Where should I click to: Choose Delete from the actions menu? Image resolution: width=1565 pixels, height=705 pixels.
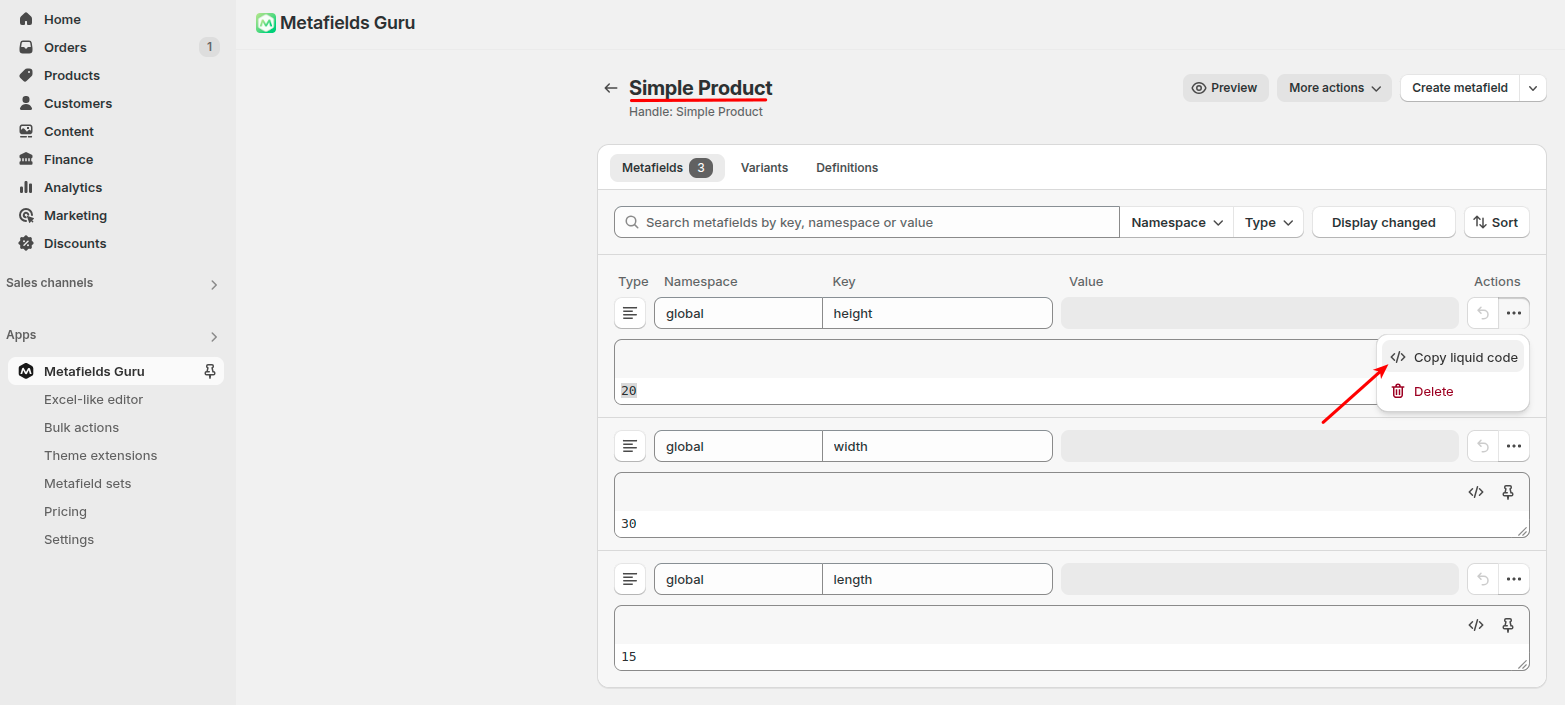tap(1453, 391)
